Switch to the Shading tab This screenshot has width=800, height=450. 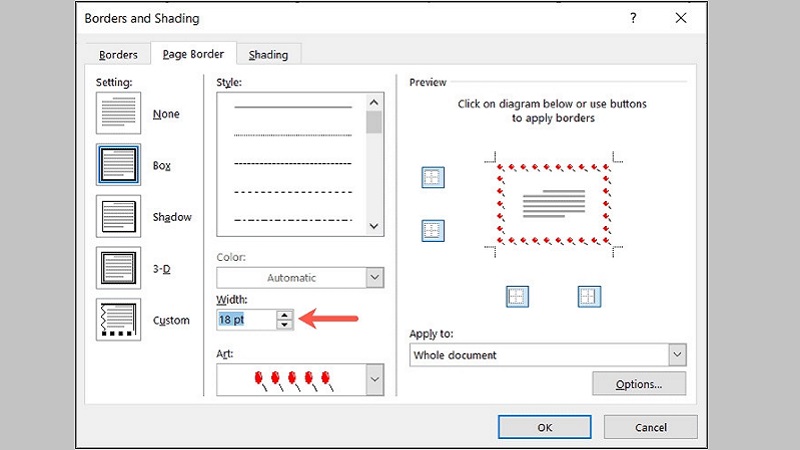point(268,55)
